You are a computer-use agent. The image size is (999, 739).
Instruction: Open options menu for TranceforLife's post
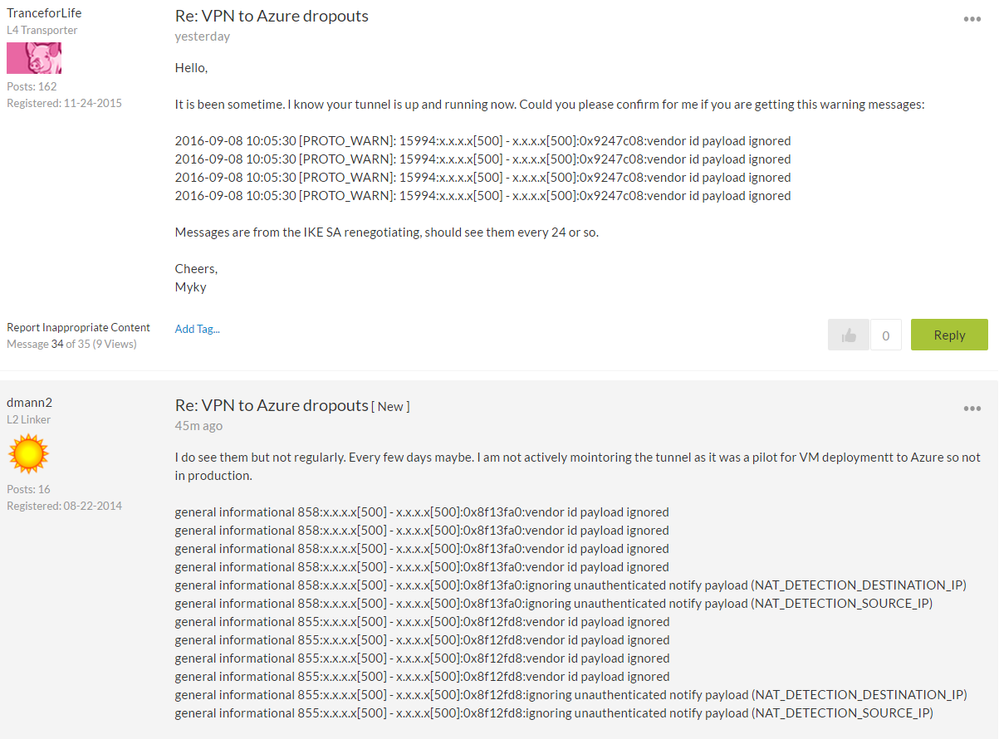pyautogui.click(x=972, y=19)
